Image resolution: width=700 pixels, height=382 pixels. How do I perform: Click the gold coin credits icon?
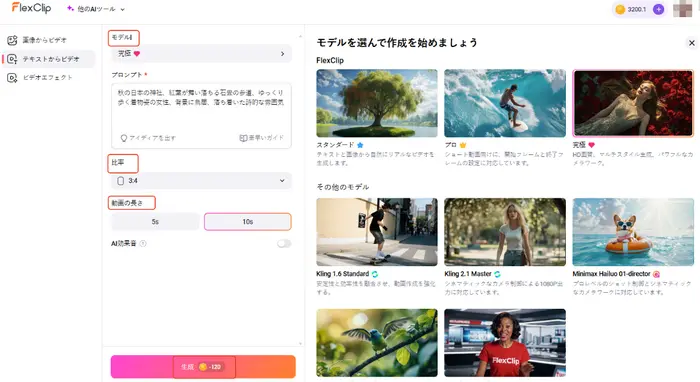[x=620, y=9]
